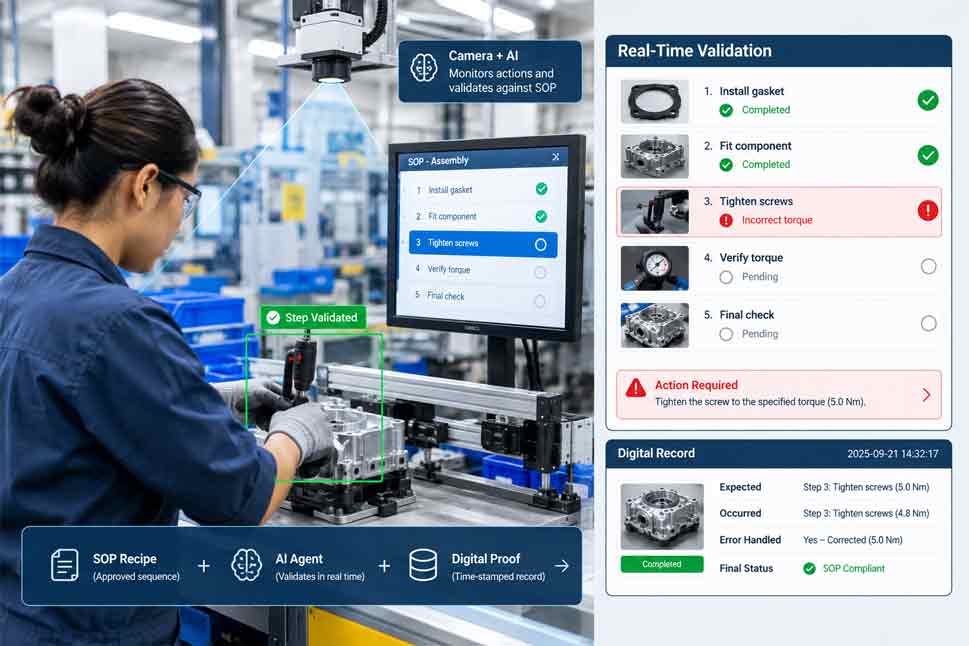Click Occurred value Tighten screws (4.8 Nm)

866,513
